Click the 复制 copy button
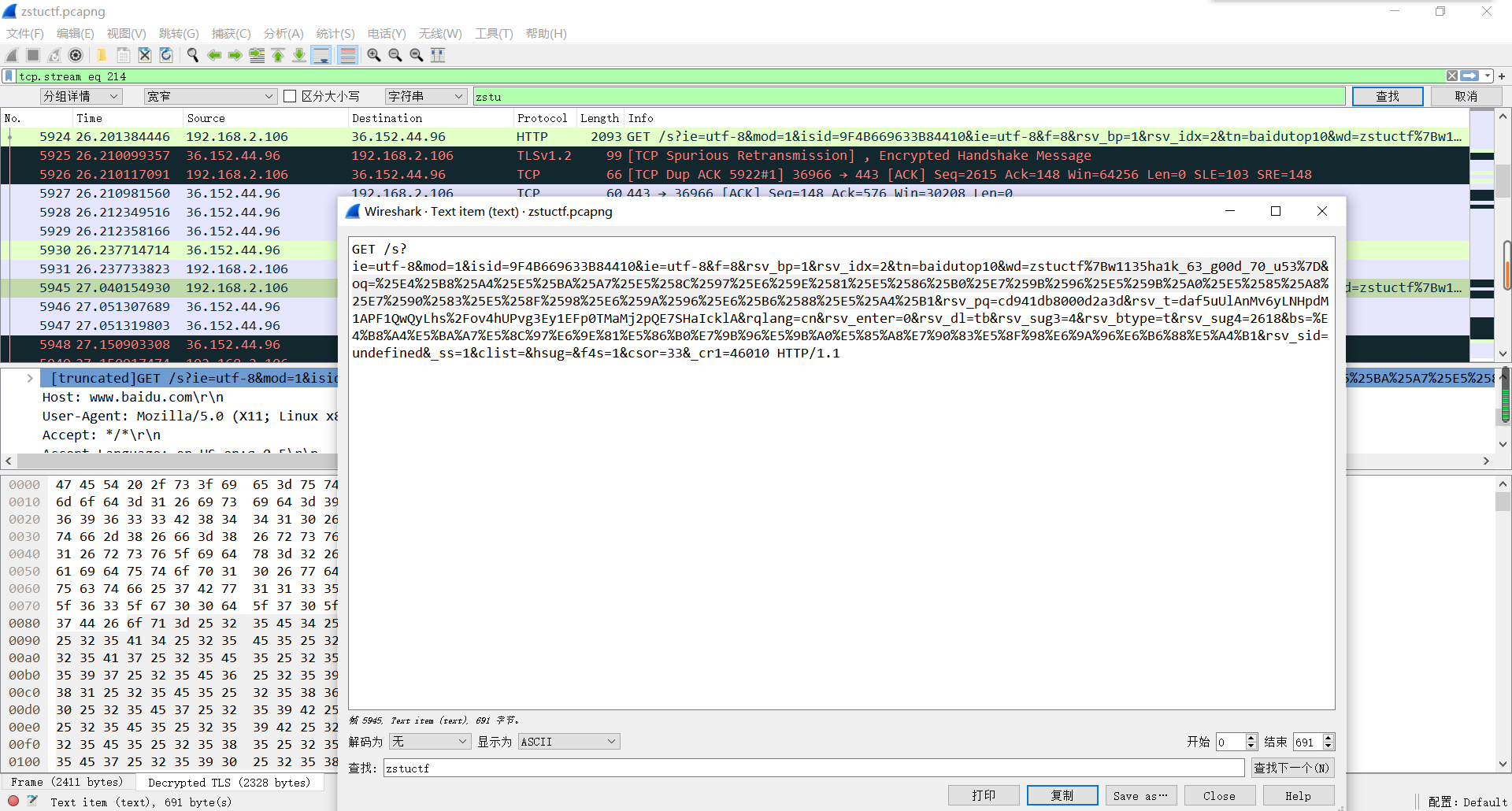 pyautogui.click(x=1062, y=796)
